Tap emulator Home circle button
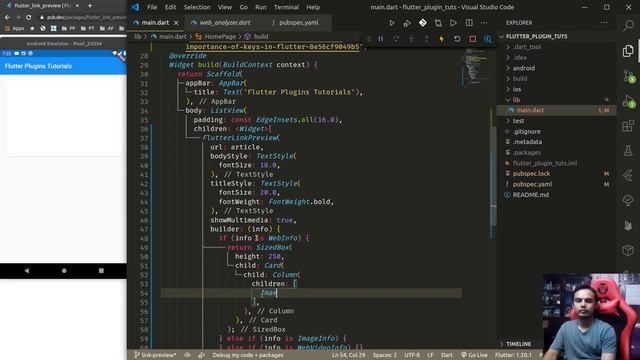 click(64, 271)
